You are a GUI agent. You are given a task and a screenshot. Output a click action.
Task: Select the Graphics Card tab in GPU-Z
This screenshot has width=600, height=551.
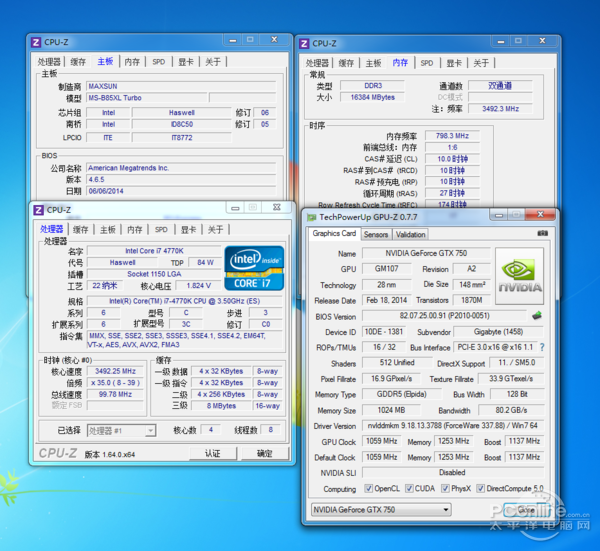[334, 233]
